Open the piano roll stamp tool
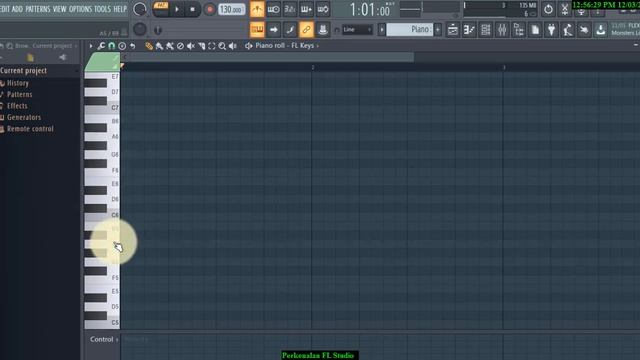Viewport: 640px width, 360px height. pyautogui.click(x=122, y=46)
